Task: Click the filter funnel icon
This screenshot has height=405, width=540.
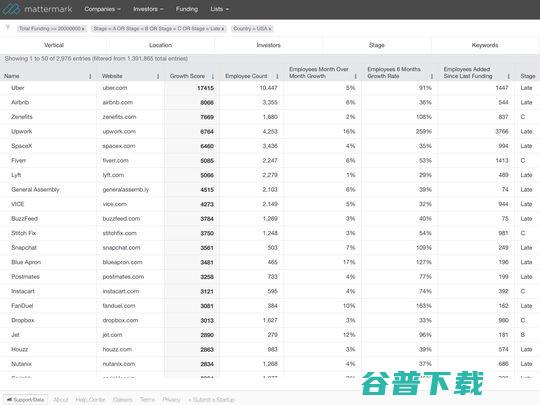Action: pyautogui.click(x=8, y=28)
